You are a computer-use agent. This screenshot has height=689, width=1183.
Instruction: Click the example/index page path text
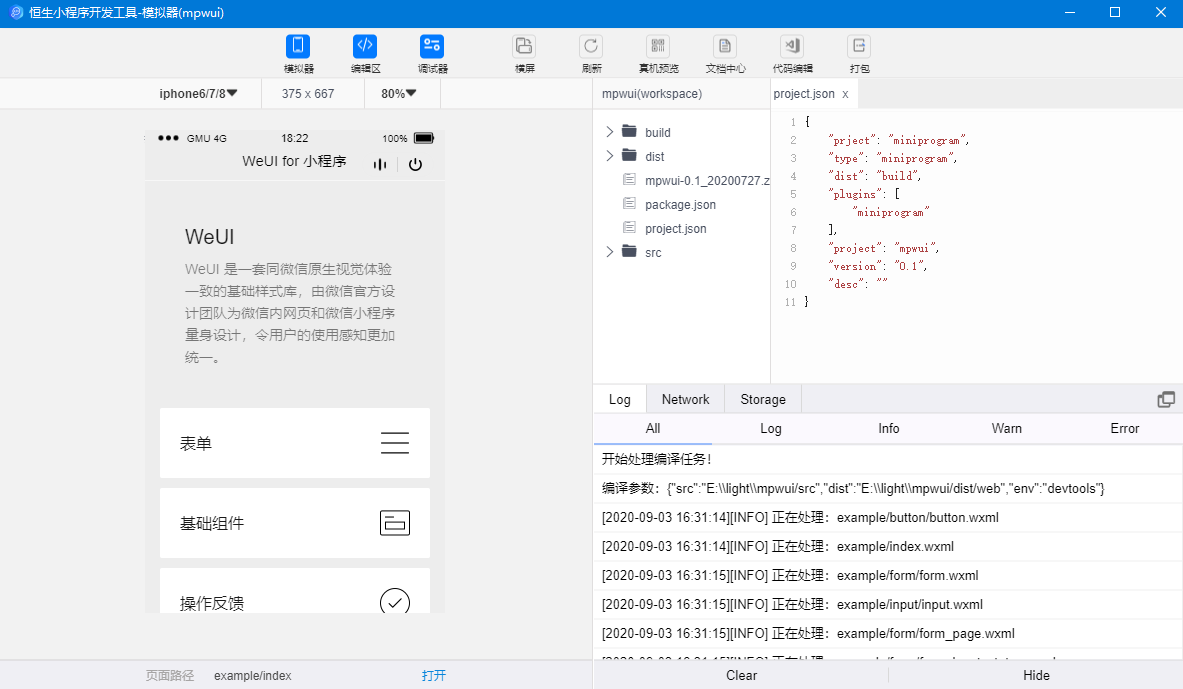(252, 675)
